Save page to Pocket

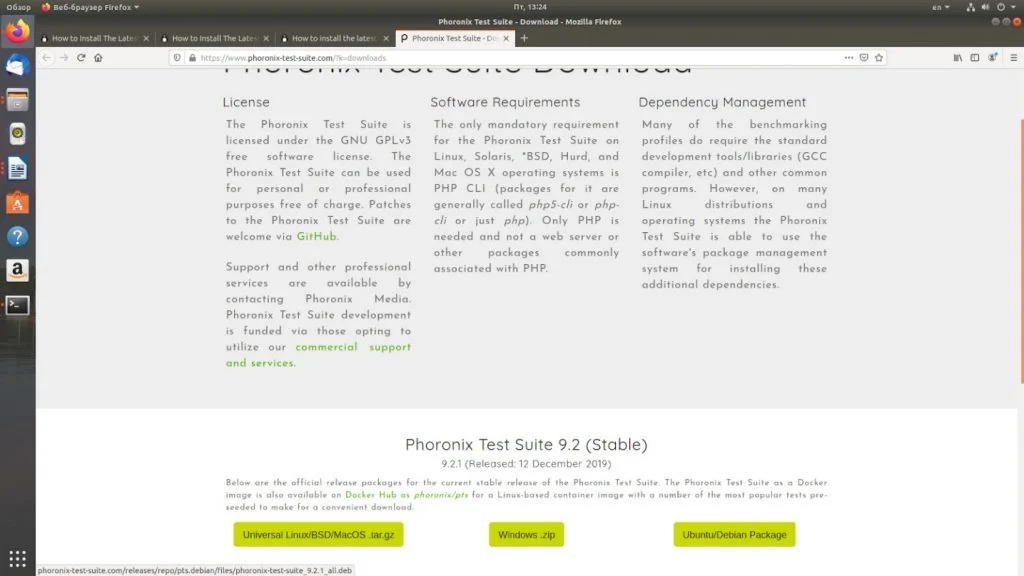864,57
